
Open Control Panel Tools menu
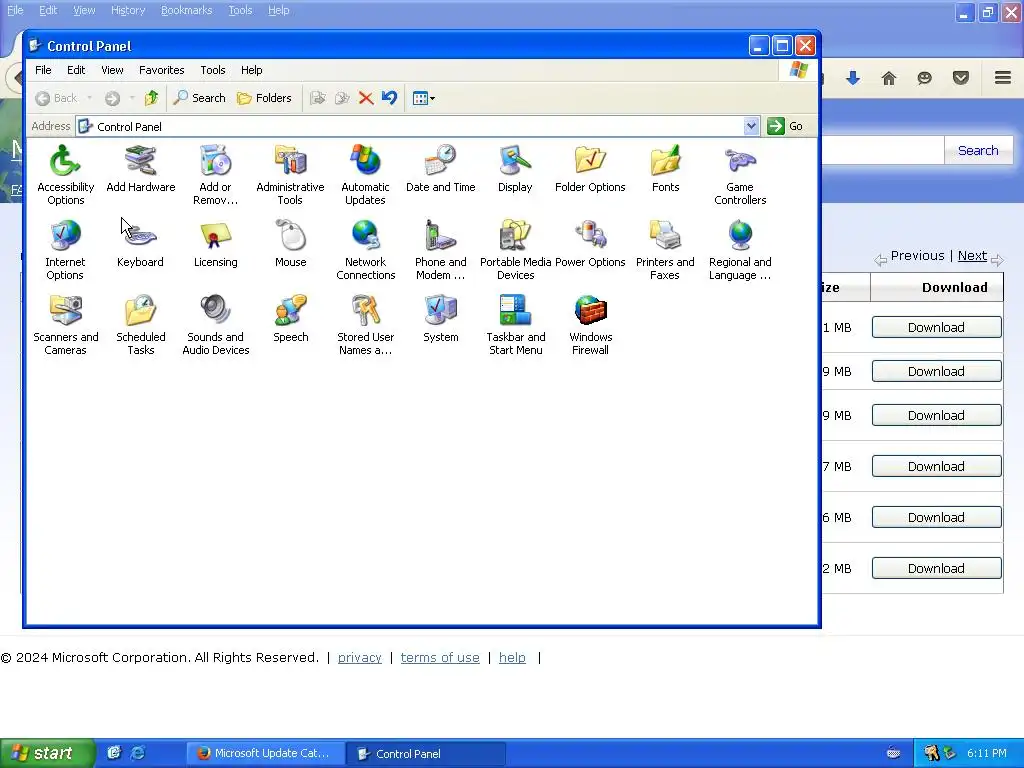212,70
